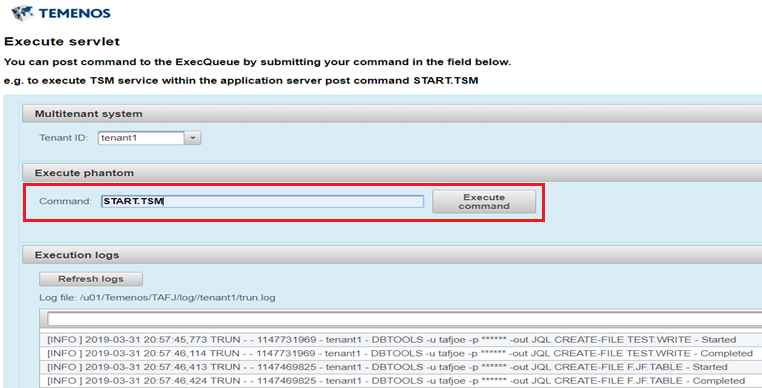
Task: Select the TEST.WRITE Started log entry
Action: click(401, 340)
